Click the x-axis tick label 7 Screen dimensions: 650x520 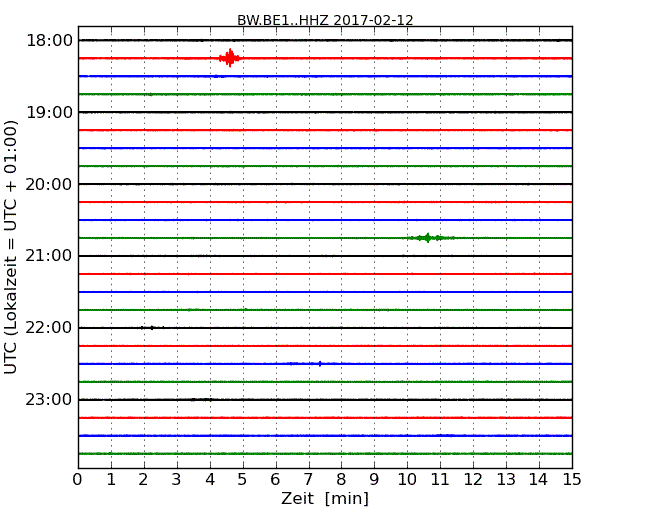(308, 480)
